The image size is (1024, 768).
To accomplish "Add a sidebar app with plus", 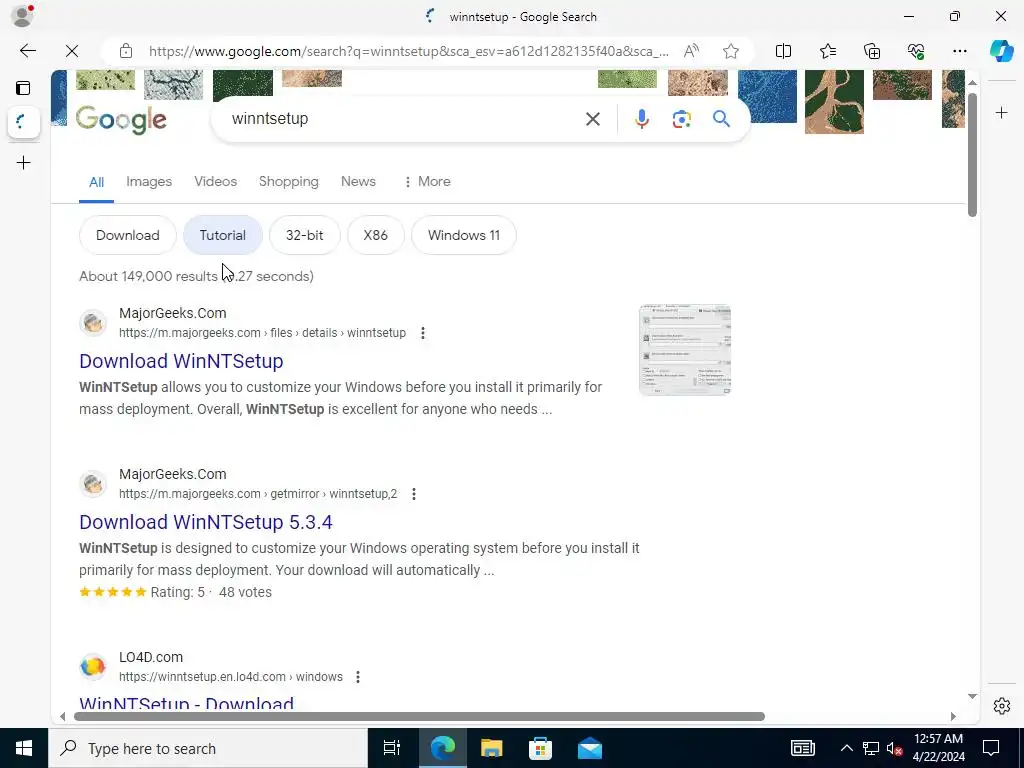I will [x=1001, y=113].
